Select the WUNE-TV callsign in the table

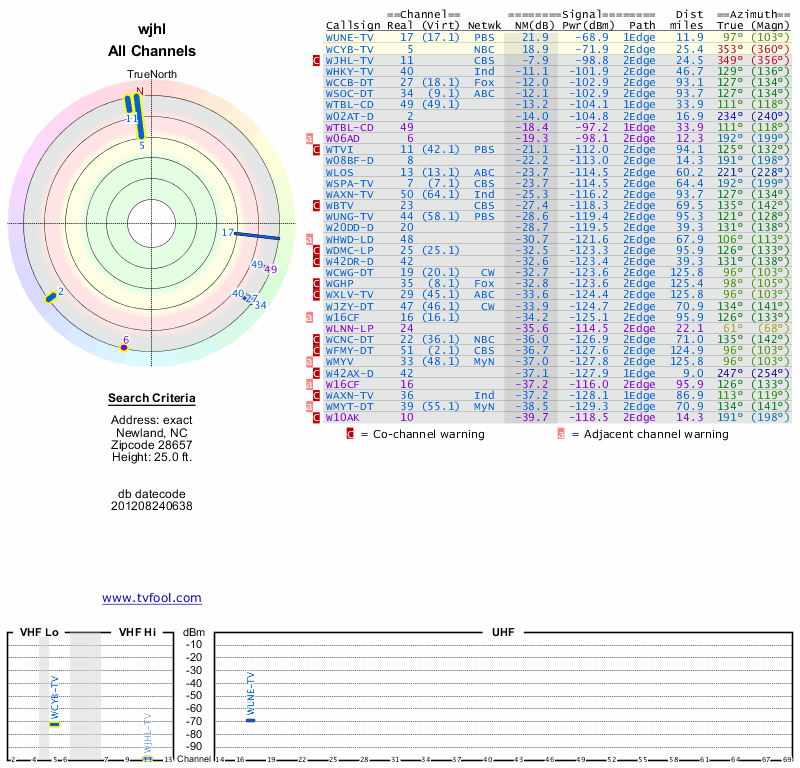tap(349, 37)
